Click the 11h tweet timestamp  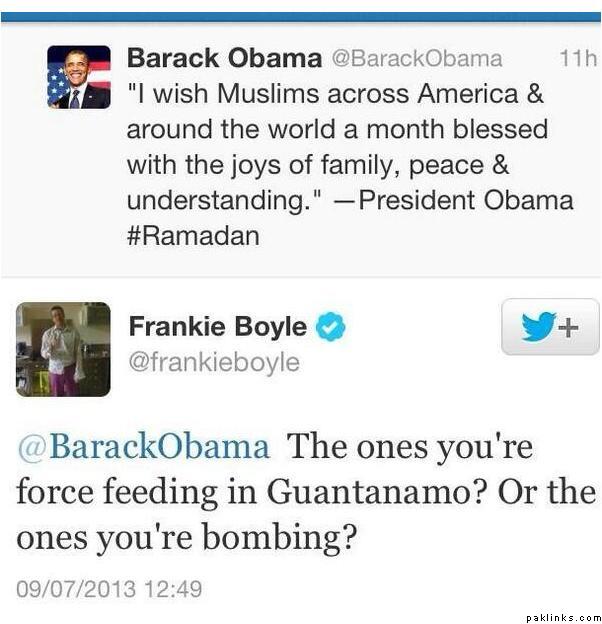577,59
